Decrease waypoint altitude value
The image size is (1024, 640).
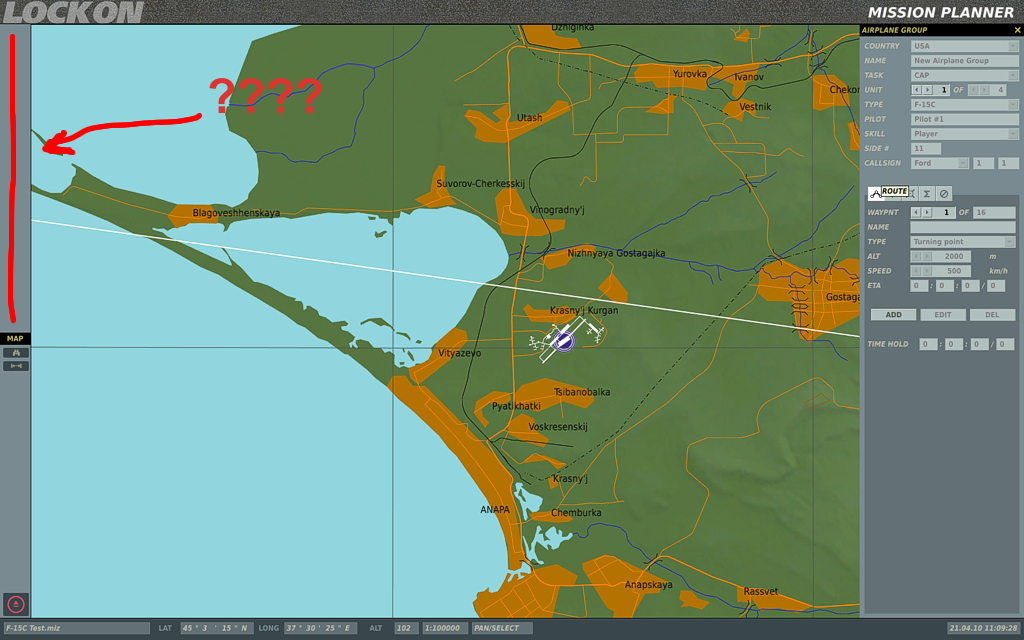(916, 256)
